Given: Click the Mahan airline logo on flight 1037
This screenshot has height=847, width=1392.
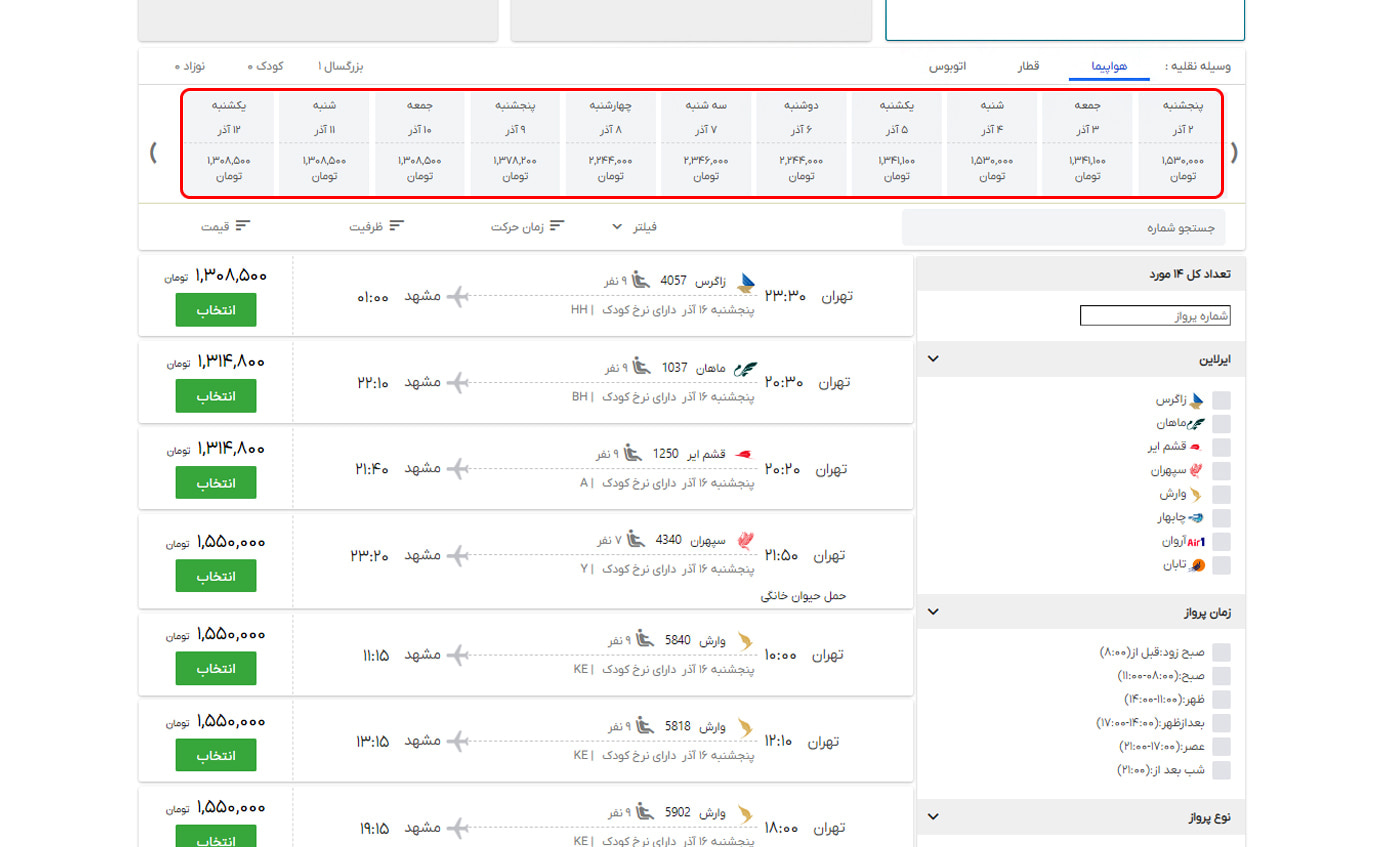Looking at the screenshot, I should tap(745, 369).
